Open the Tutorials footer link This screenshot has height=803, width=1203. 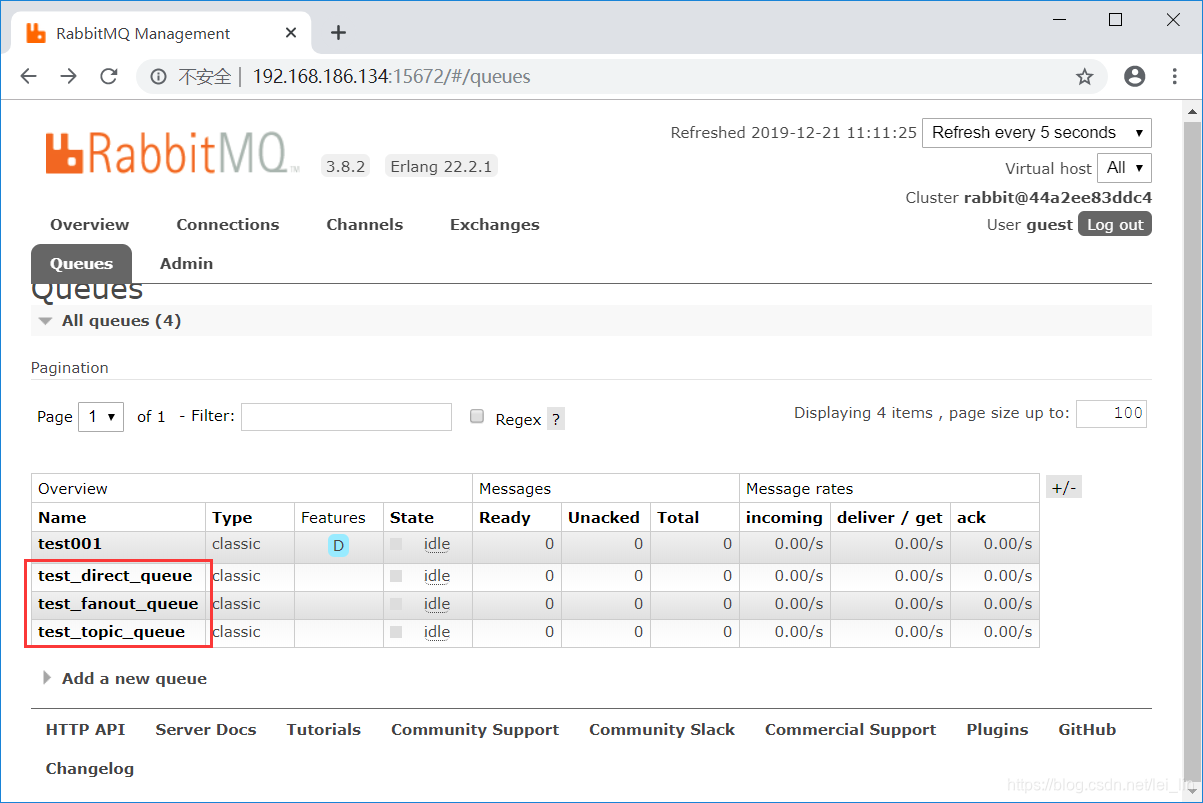point(324,730)
